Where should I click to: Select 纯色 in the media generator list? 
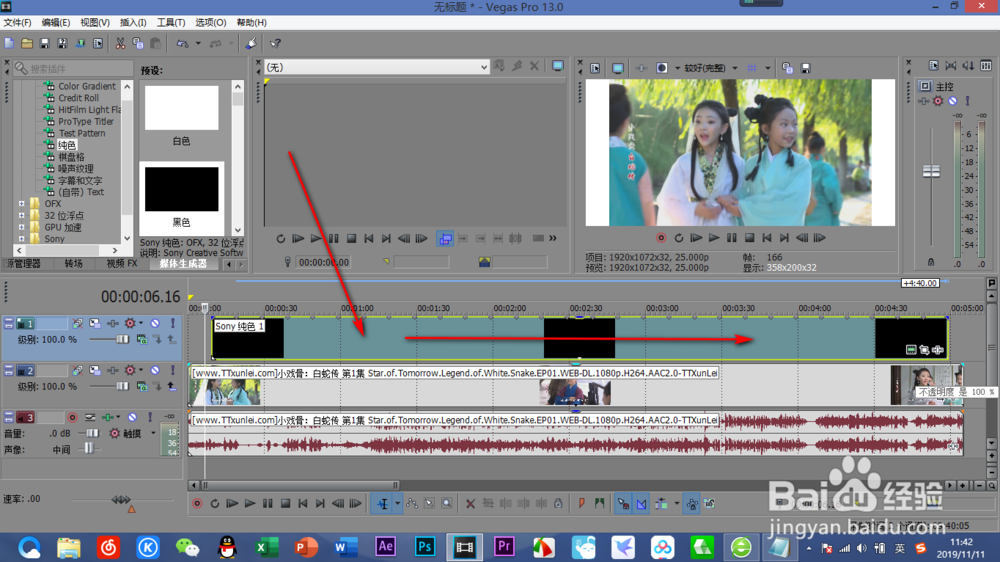(x=66, y=145)
